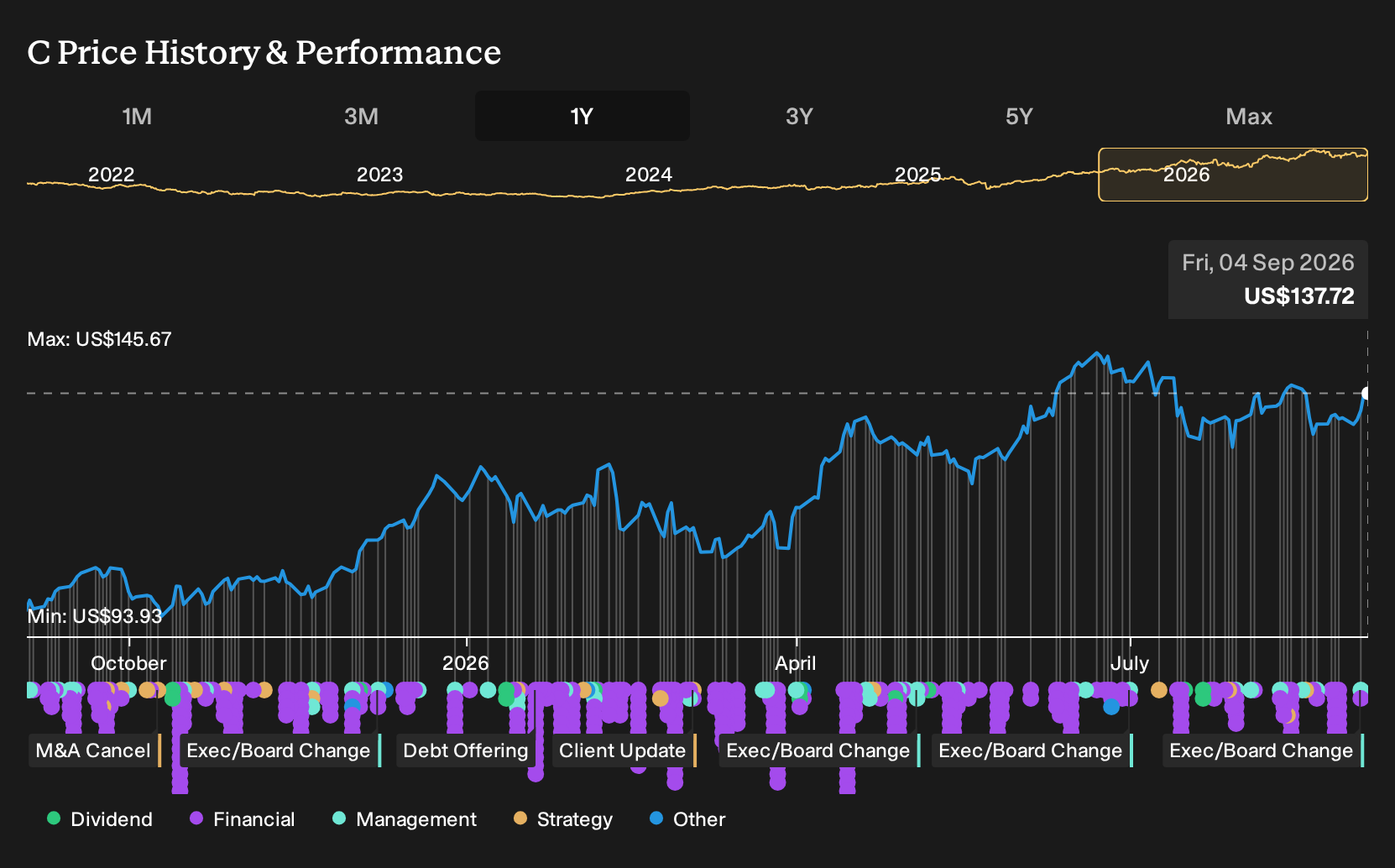Image resolution: width=1395 pixels, height=868 pixels.
Task: Click the 2025 label in overview timeline
Action: coord(917,175)
